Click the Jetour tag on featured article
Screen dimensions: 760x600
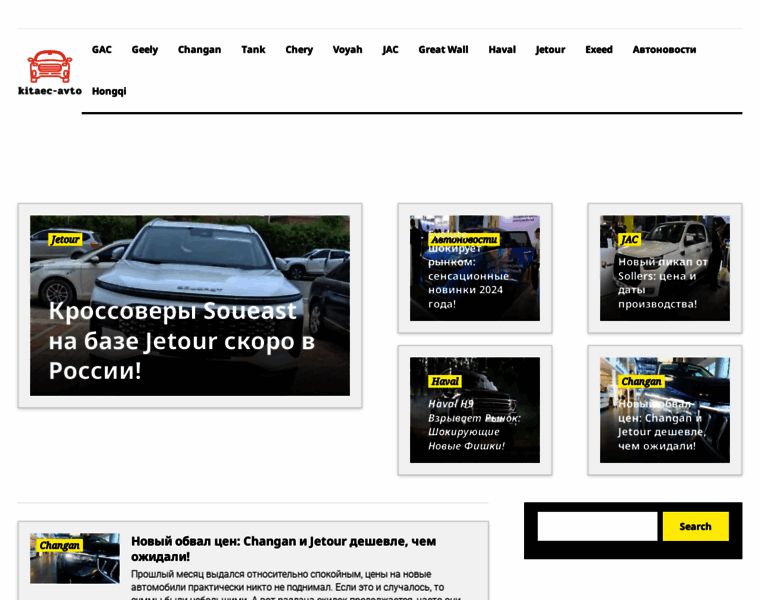[65, 239]
